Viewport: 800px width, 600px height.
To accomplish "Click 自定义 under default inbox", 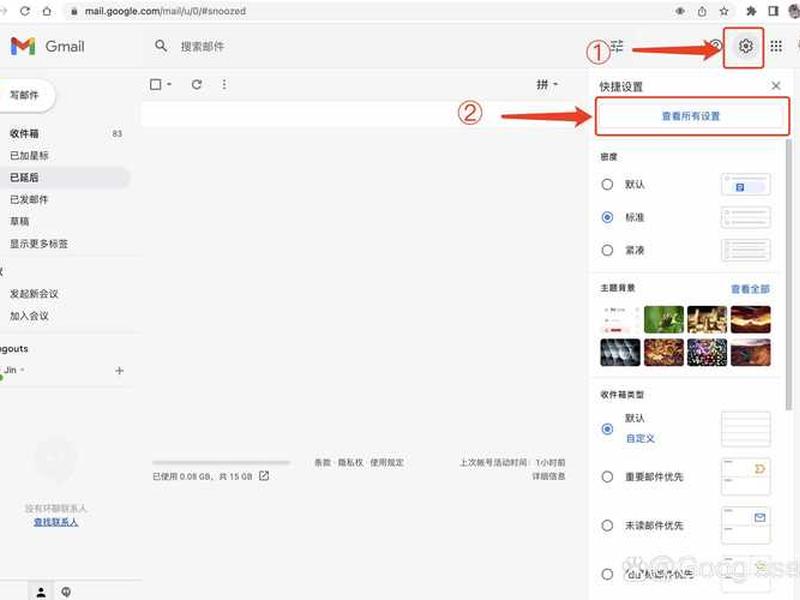I will click(640, 438).
